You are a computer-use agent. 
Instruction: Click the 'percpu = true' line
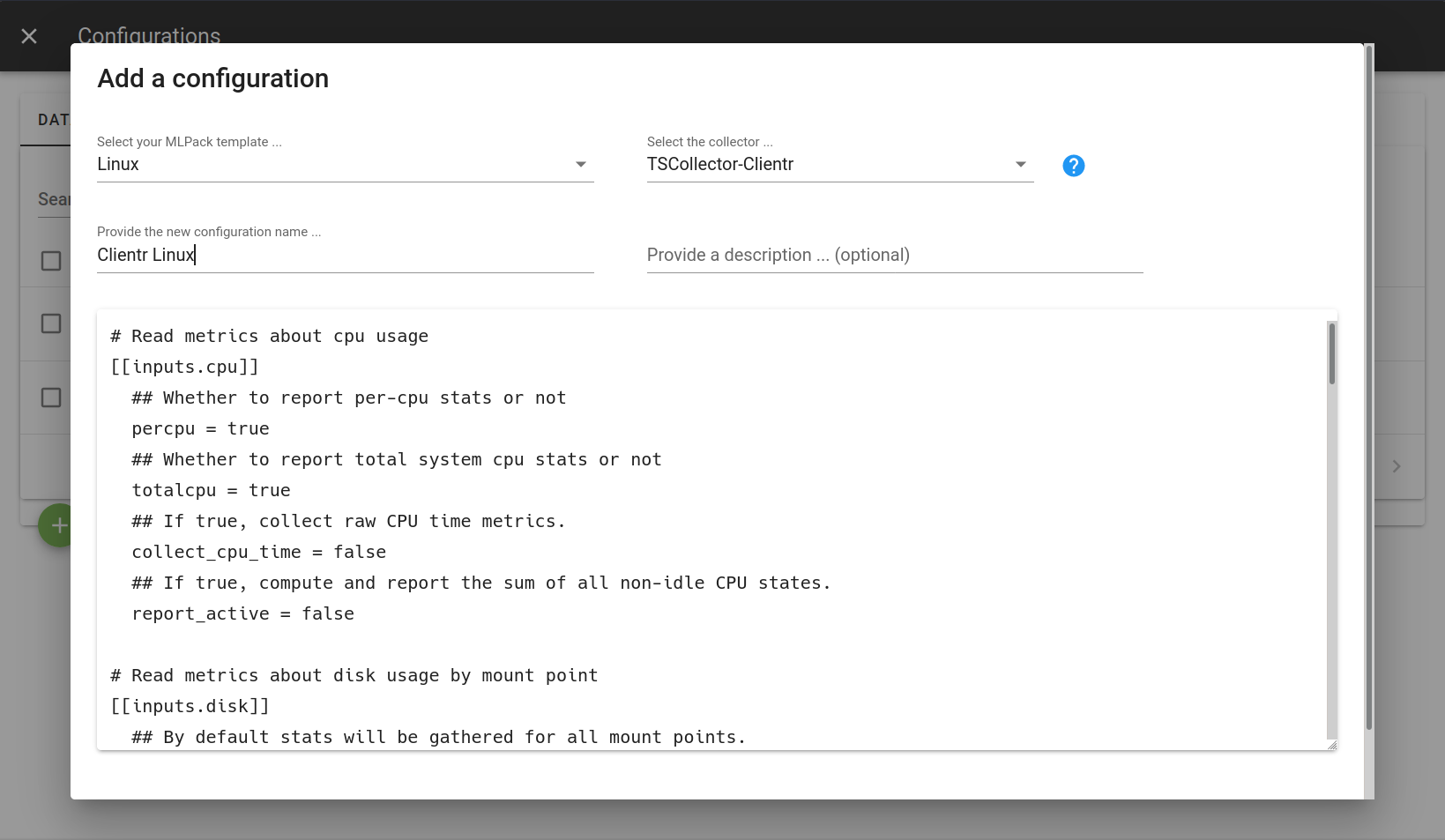[x=200, y=428]
